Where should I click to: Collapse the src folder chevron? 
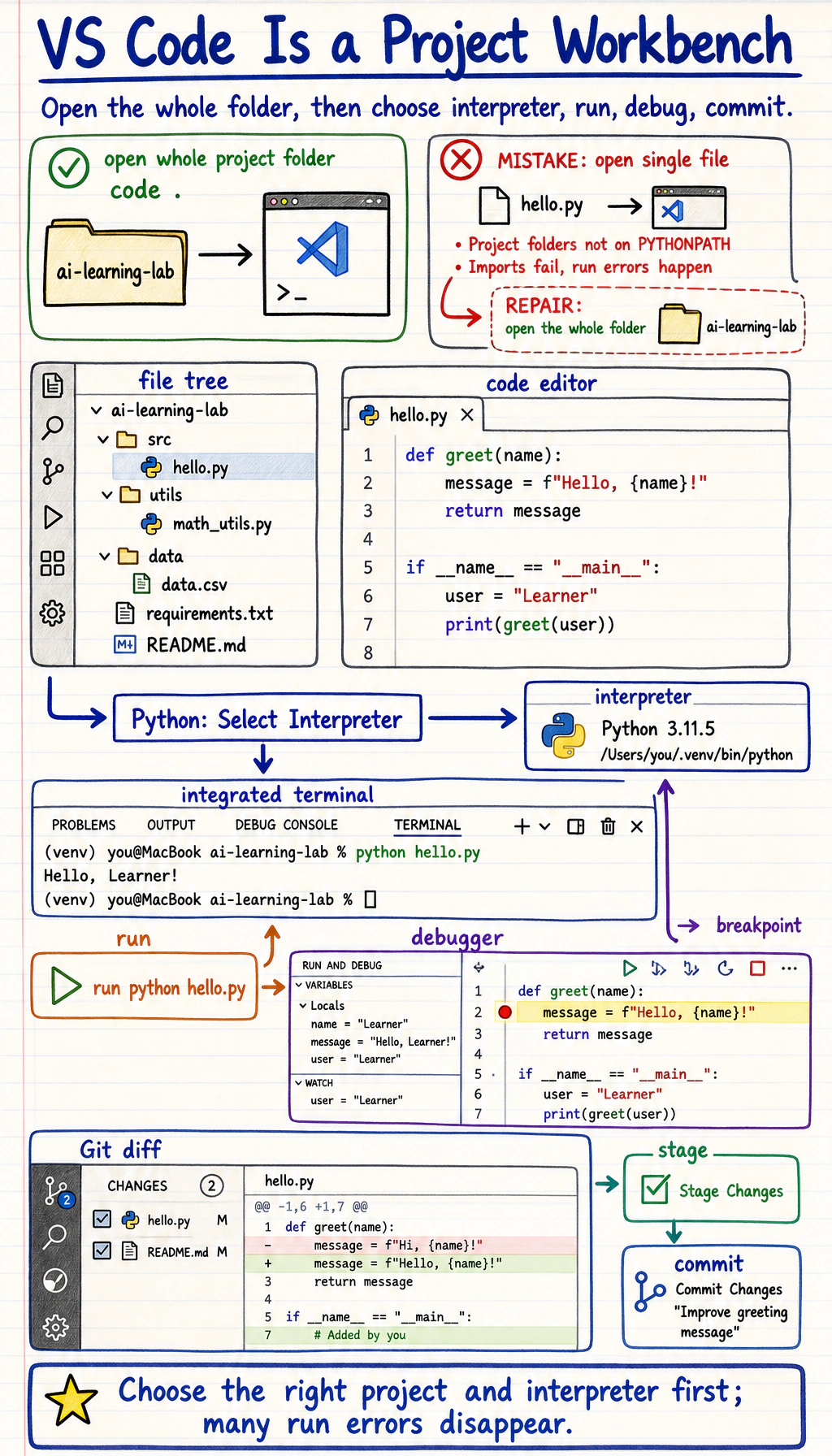[x=103, y=440]
